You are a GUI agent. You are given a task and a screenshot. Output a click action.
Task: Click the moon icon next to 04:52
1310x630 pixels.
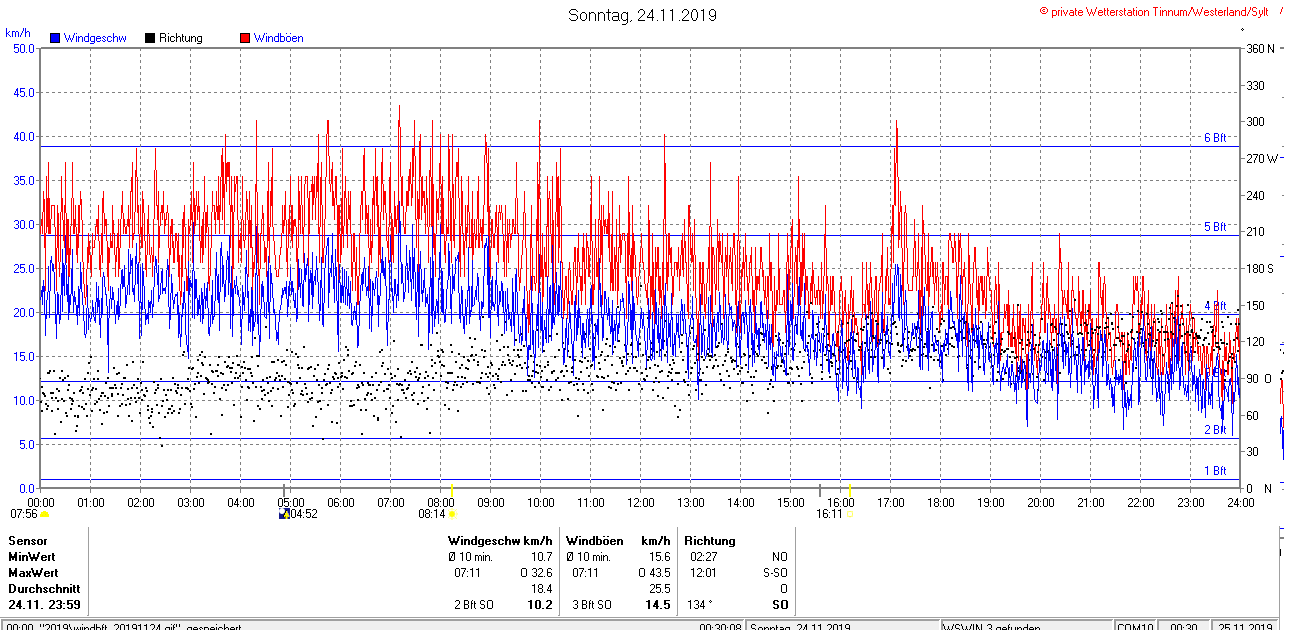[x=284, y=514]
